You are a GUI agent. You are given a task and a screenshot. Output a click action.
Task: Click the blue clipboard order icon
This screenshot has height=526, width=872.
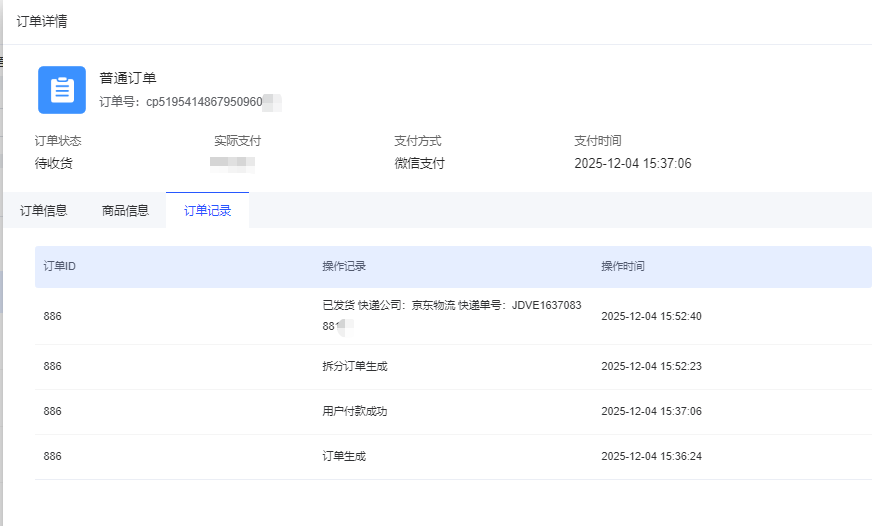(x=62, y=90)
